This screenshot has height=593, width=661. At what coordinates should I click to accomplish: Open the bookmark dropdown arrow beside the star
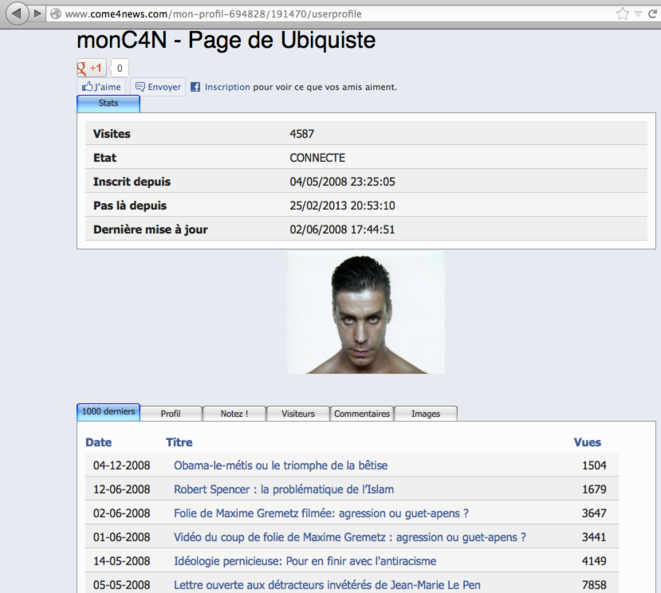pyautogui.click(x=638, y=14)
